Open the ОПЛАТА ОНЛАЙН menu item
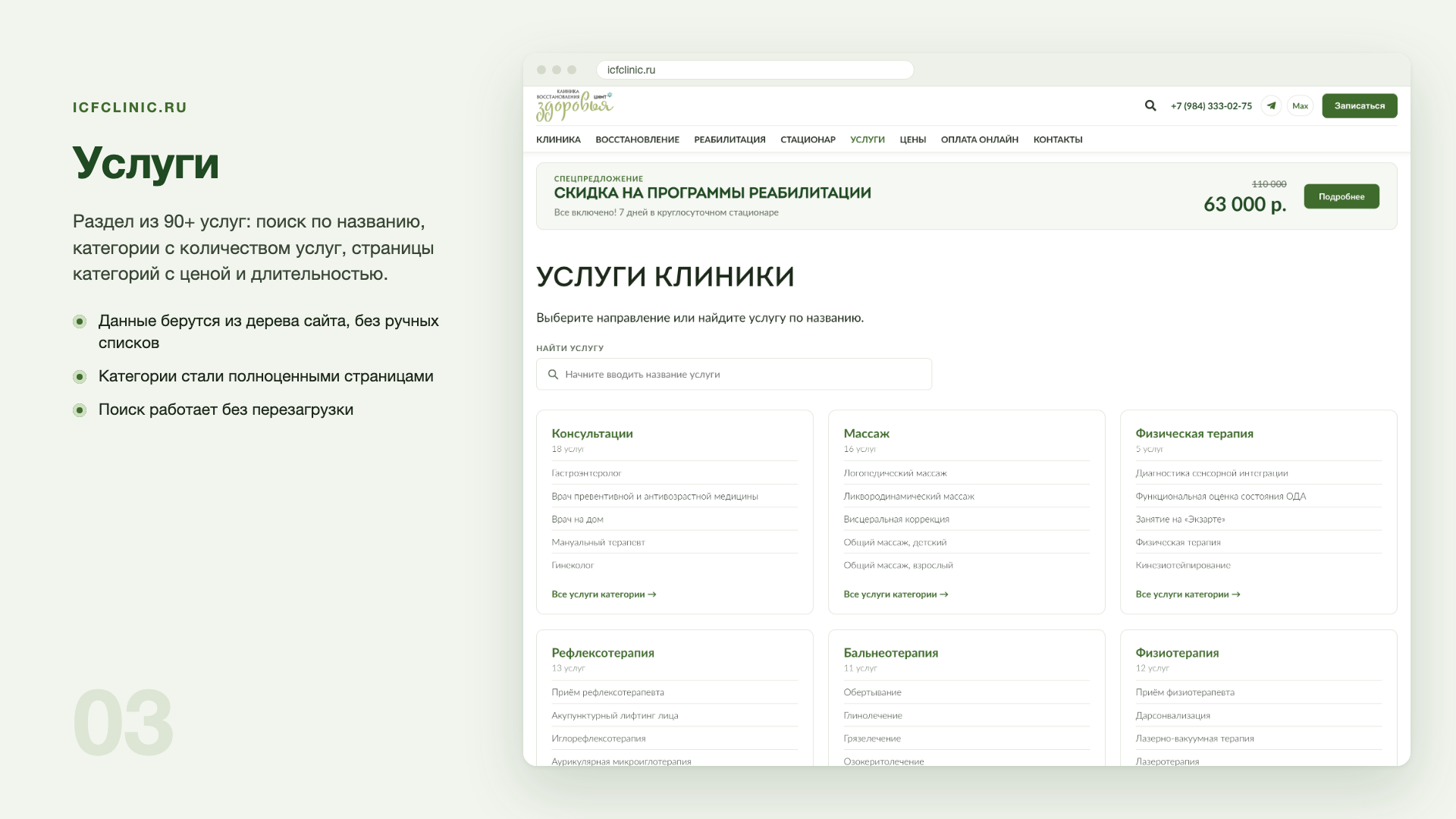This screenshot has width=1456, height=819. 980,140
